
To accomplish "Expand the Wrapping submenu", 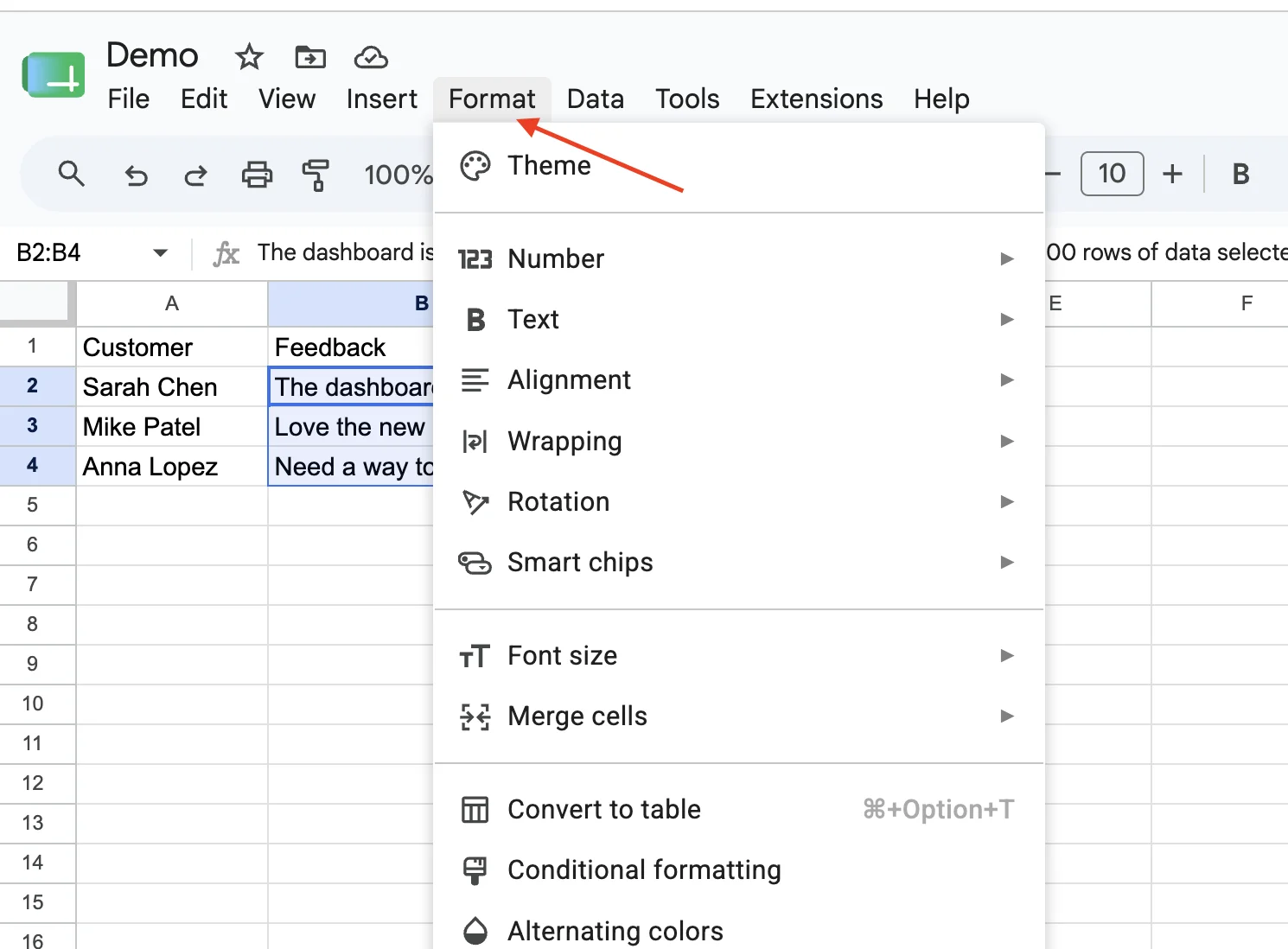I will 739,441.
